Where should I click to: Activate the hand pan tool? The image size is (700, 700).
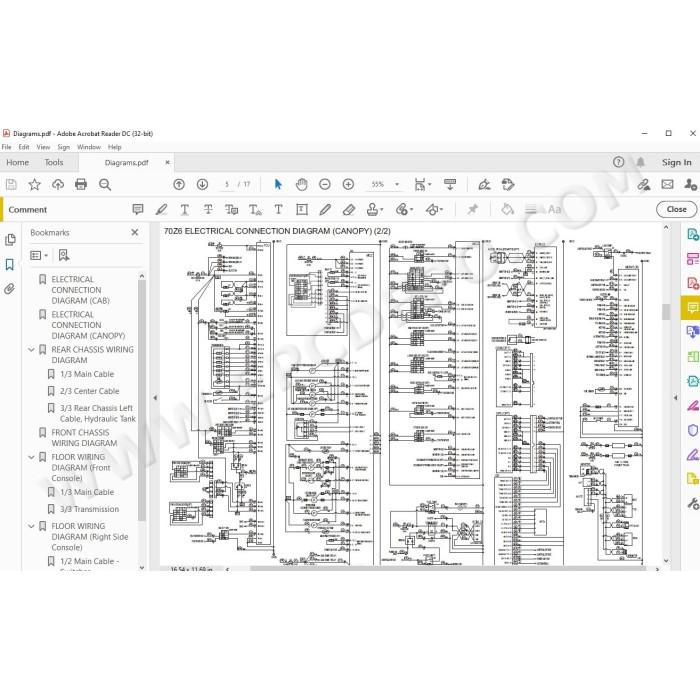pyautogui.click(x=302, y=184)
